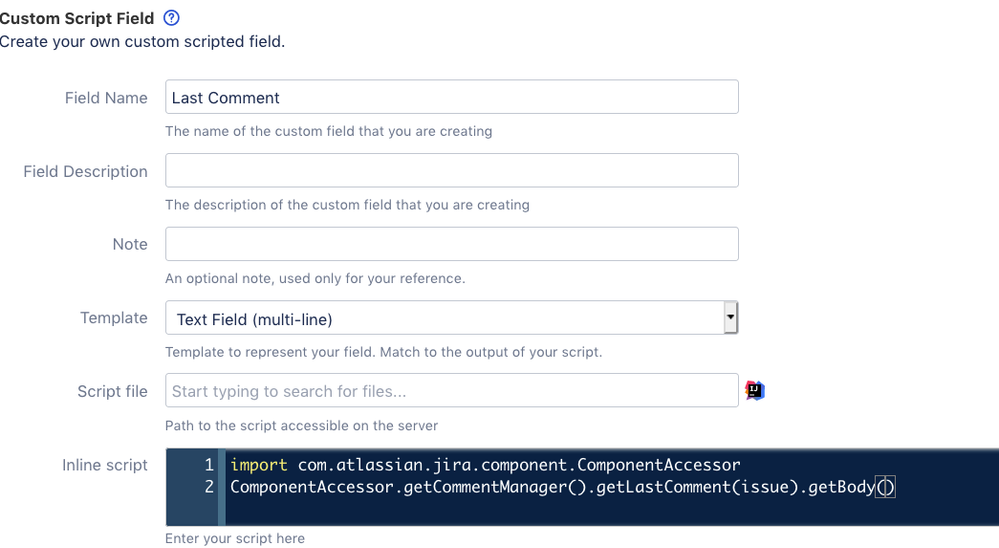The width and height of the screenshot is (999, 548).
Task: Focus the empty Field Description input
Action: coord(452,170)
